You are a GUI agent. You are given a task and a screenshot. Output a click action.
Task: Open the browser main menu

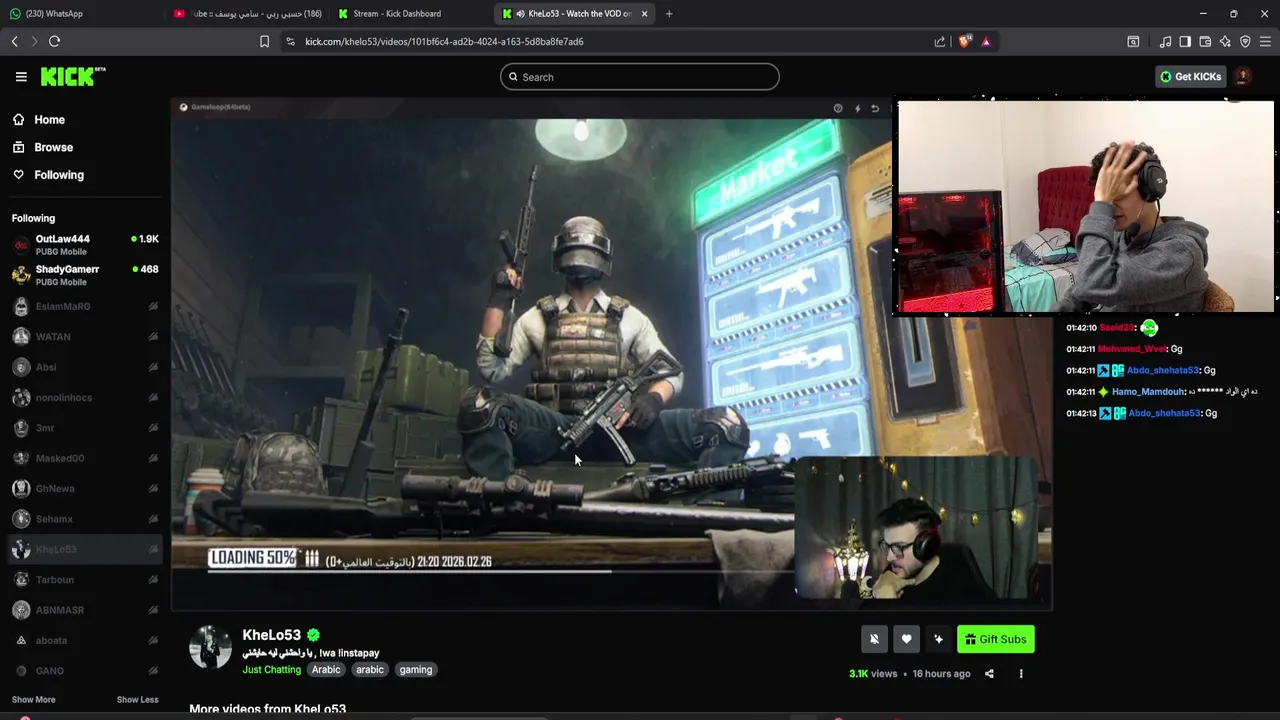pos(1265,41)
